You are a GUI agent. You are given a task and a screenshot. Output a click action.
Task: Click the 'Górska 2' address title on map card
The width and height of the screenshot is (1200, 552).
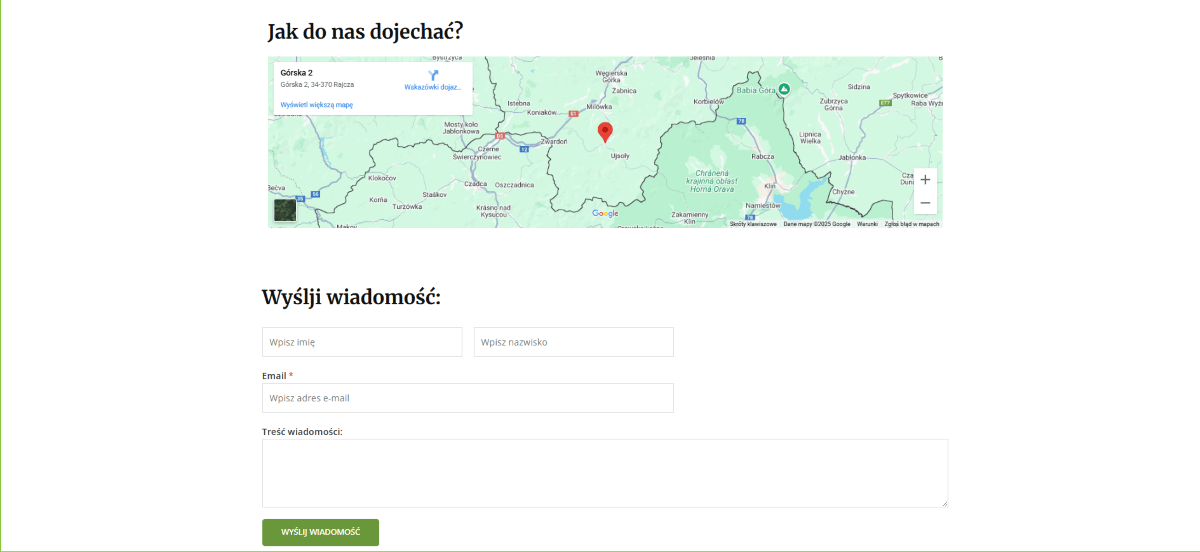(x=297, y=73)
